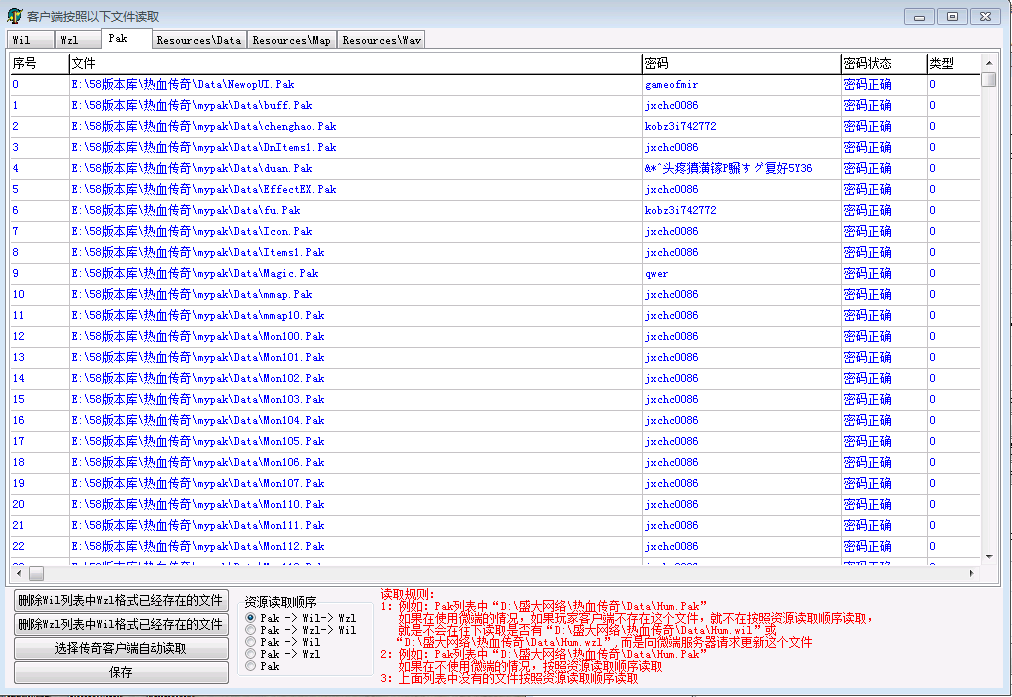This screenshot has height=697, width=1012.
Task: Close the window
Action: [986, 17]
